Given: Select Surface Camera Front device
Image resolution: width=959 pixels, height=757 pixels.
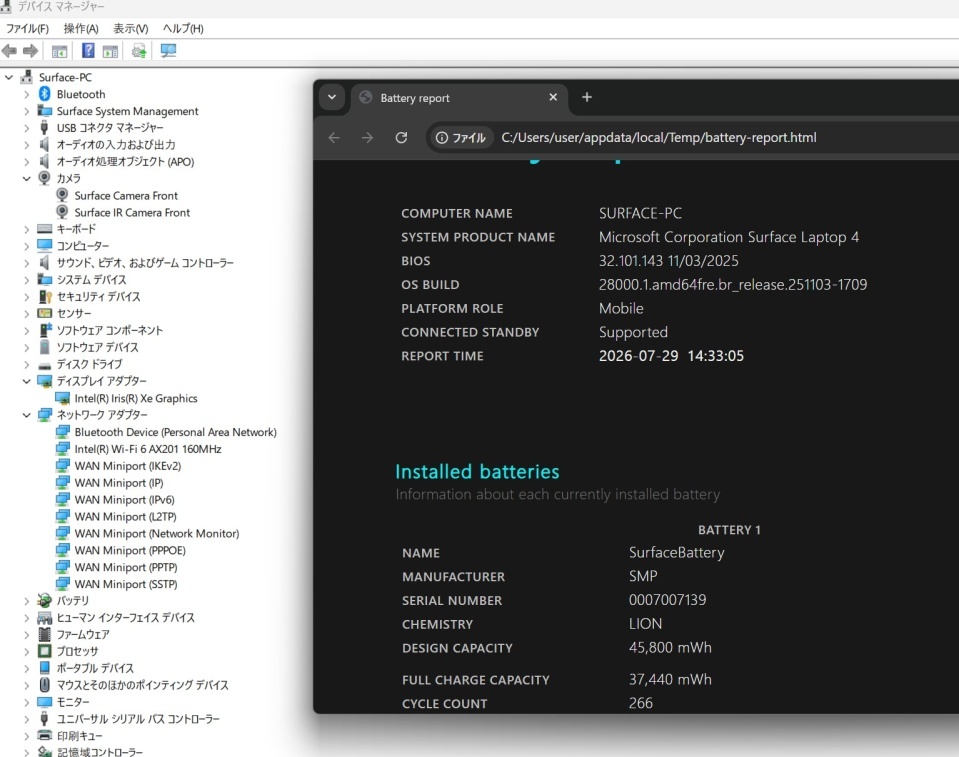Looking at the screenshot, I should (x=126, y=196).
